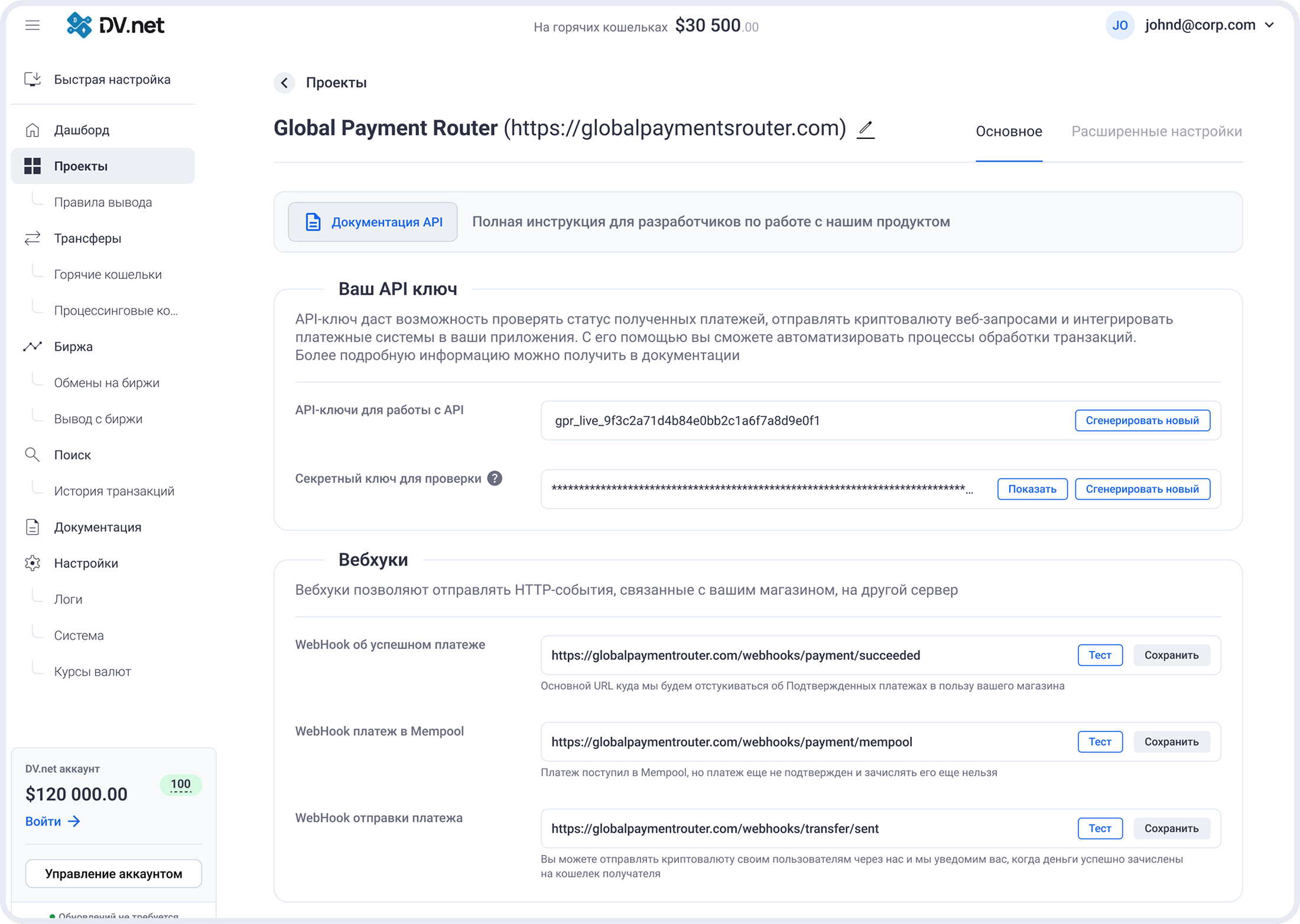The height and width of the screenshot is (924, 1300).
Task: Click the back arrow next to Проекты
Action: click(x=284, y=83)
